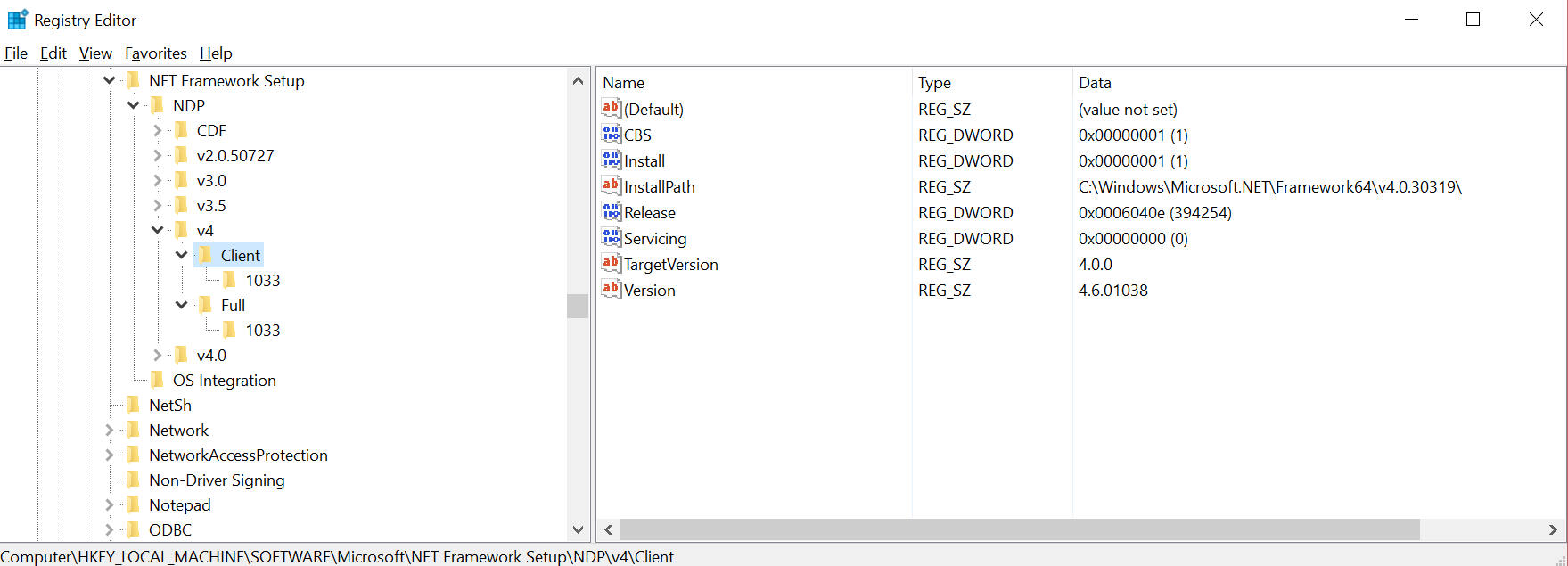Image resolution: width=1568 pixels, height=566 pixels.
Task: Click the data value 4.6.01038
Action: click(x=1113, y=290)
